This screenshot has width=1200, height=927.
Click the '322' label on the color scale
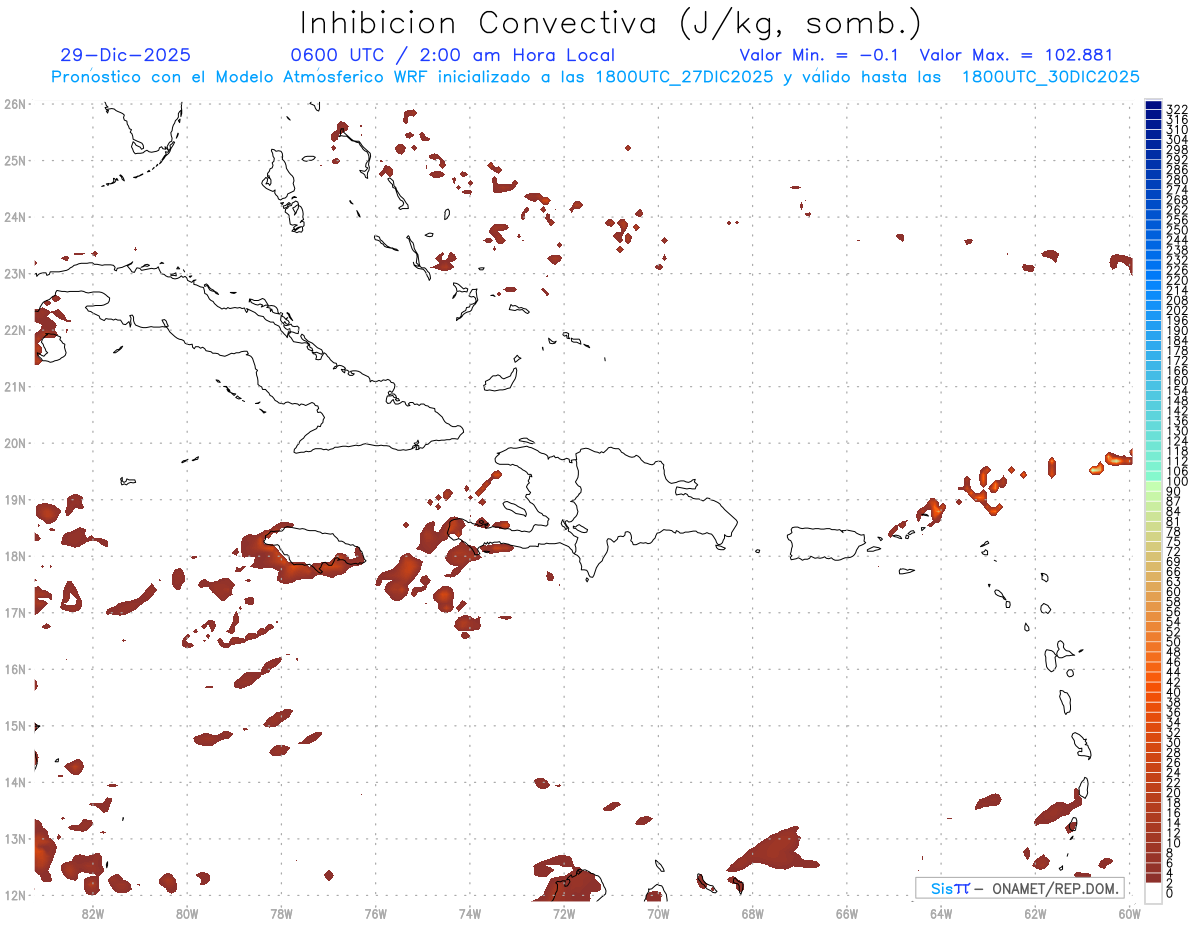pos(1177,109)
